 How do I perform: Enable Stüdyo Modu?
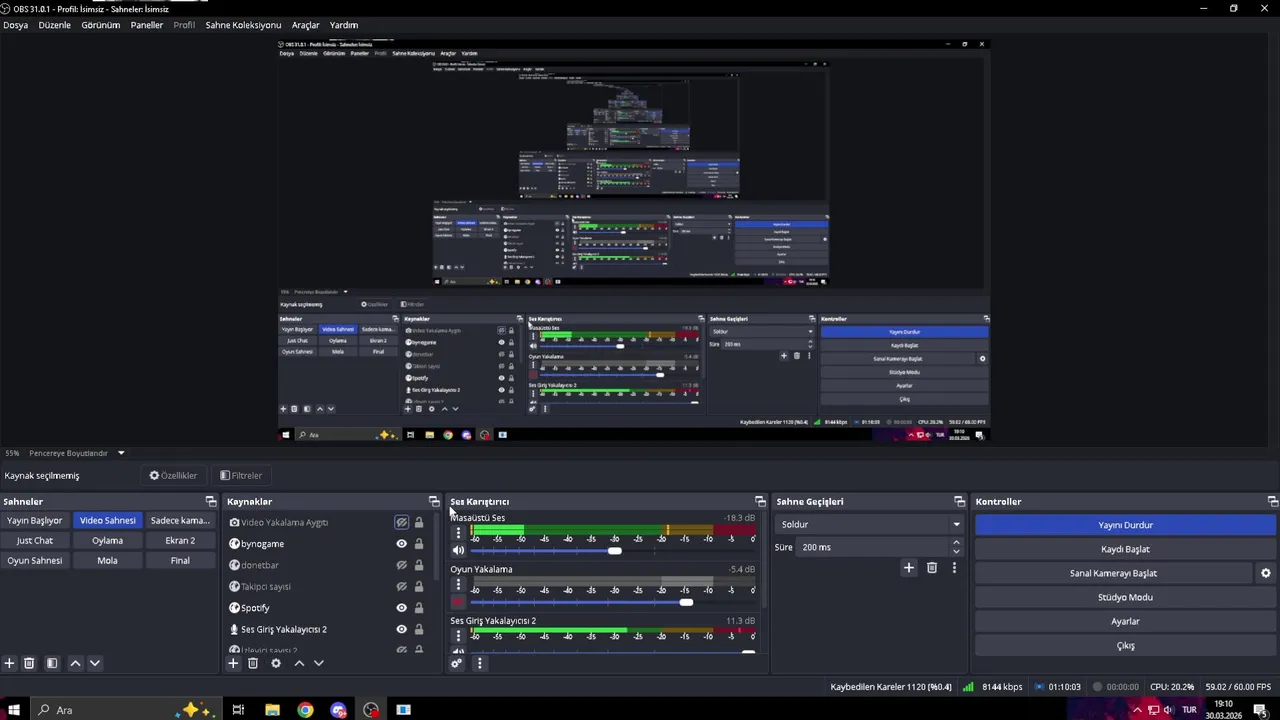[1126, 597]
